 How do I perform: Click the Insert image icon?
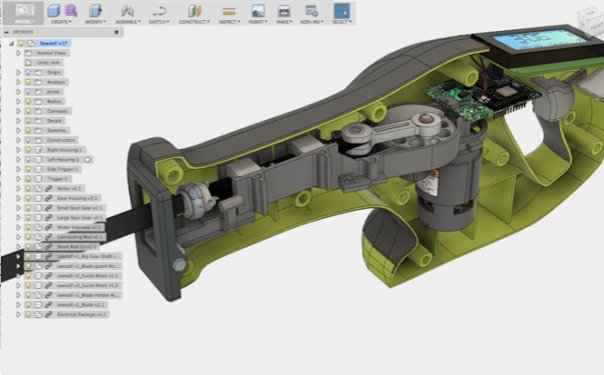tap(258, 10)
